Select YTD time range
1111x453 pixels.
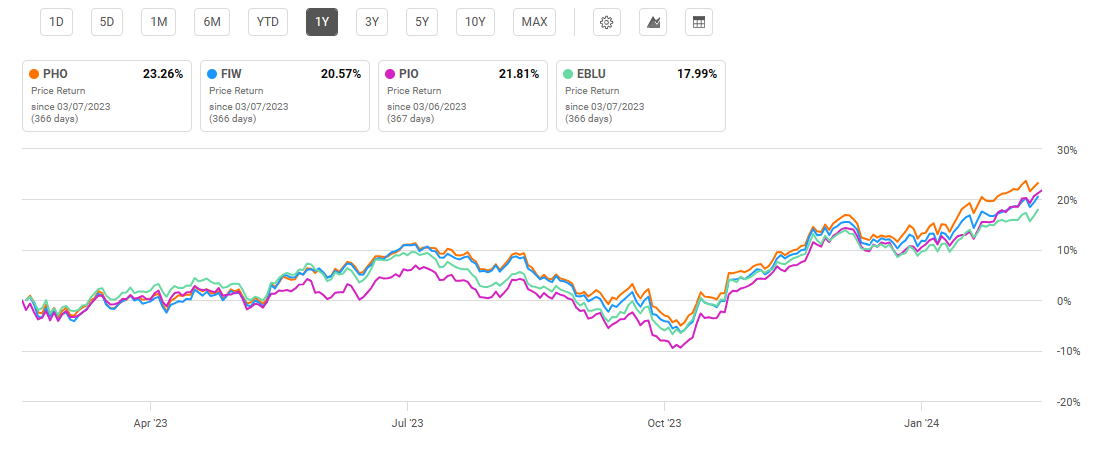pyautogui.click(x=267, y=22)
